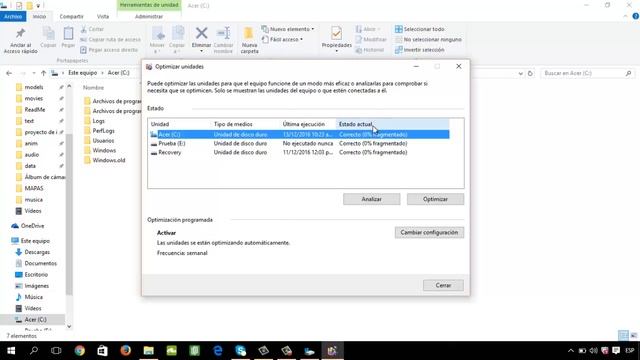Click the Eliminar ribbon icon
640x360 pixels.
(x=201, y=39)
